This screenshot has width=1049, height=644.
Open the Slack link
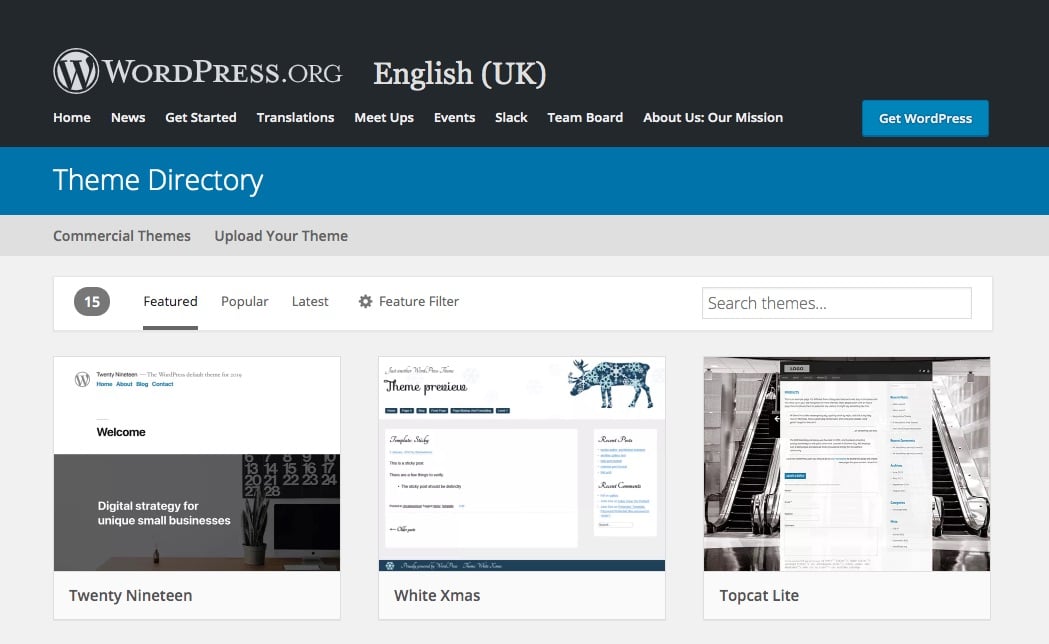coord(511,118)
